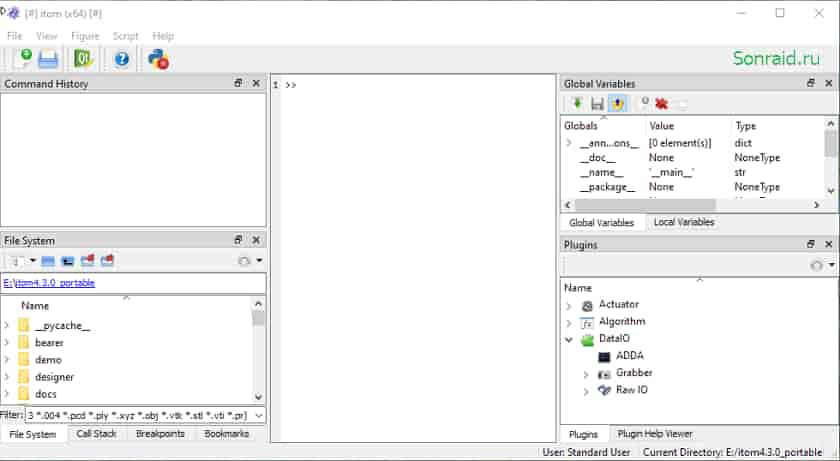Expand the demo folder

click(x=7, y=359)
